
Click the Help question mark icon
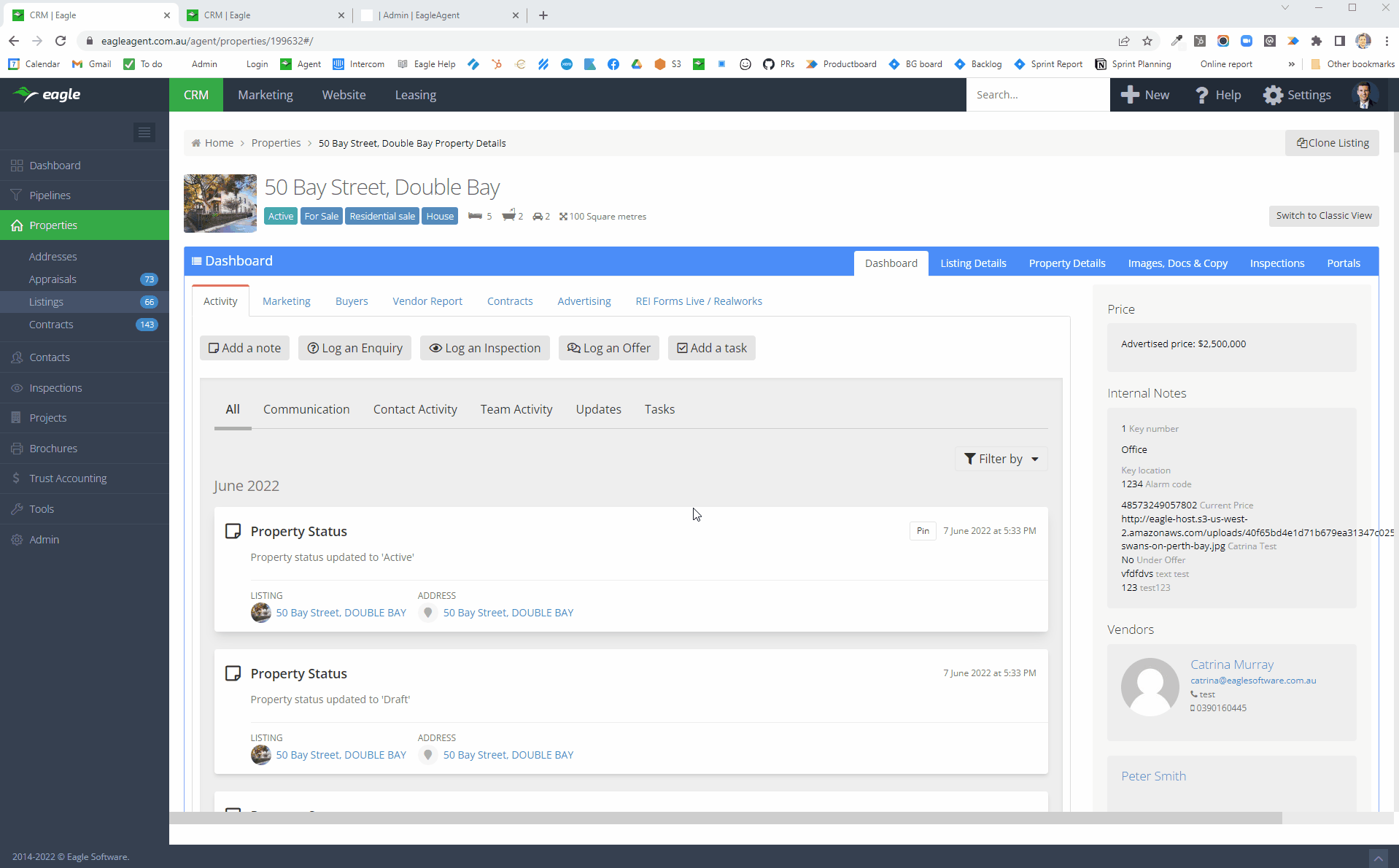(1201, 95)
